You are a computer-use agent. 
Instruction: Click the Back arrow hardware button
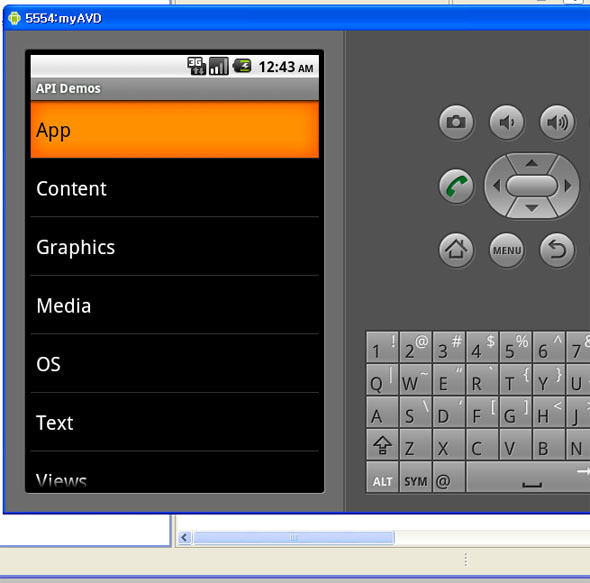[557, 250]
